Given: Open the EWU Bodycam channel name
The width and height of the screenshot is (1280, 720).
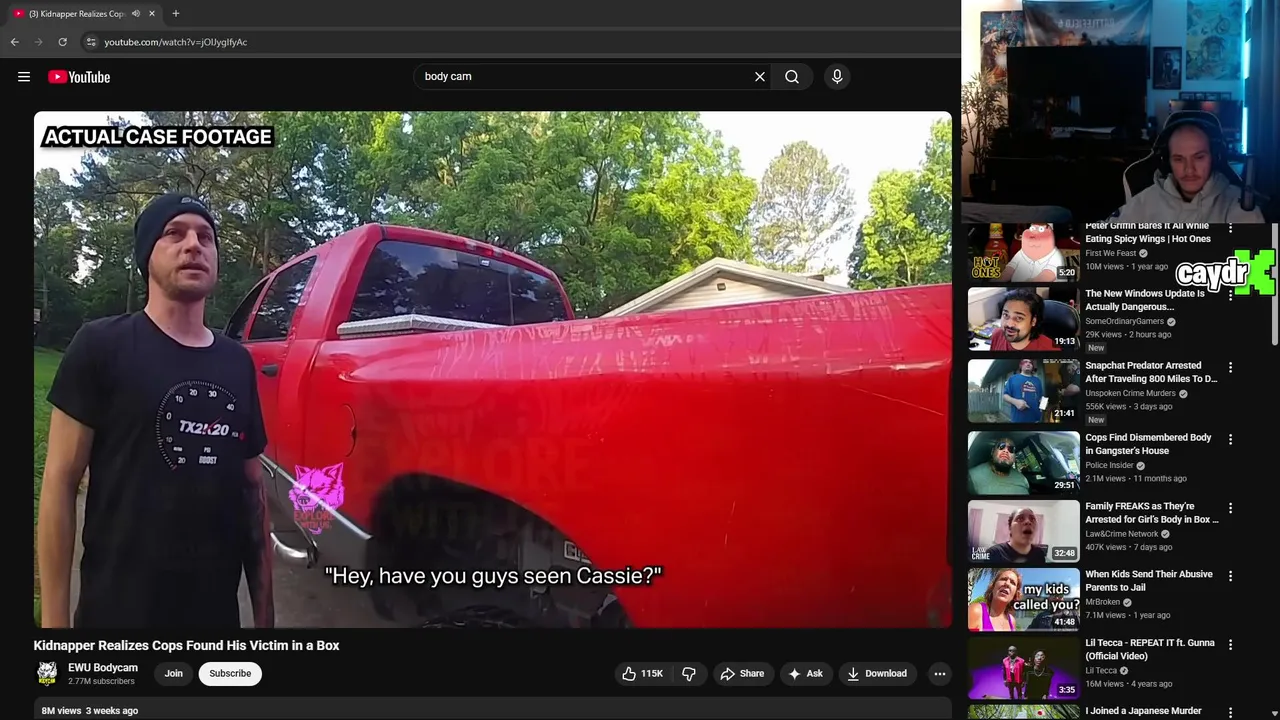Looking at the screenshot, I should click(x=103, y=668).
